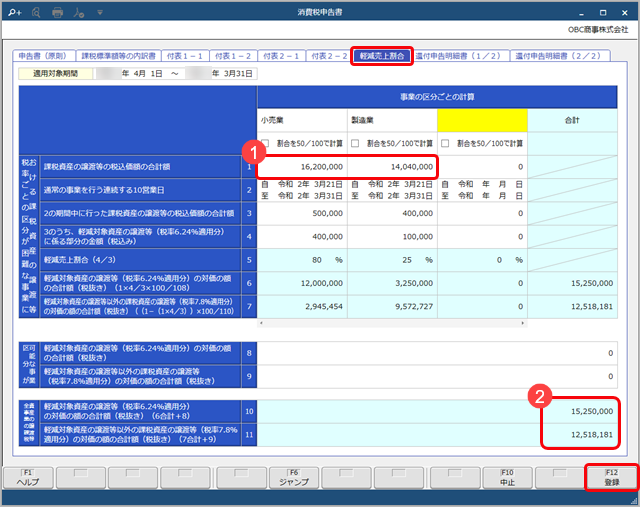Click the 16,200,000 cell in row 1
The width and height of the screenshot is (640, 507).
(302, 167)
